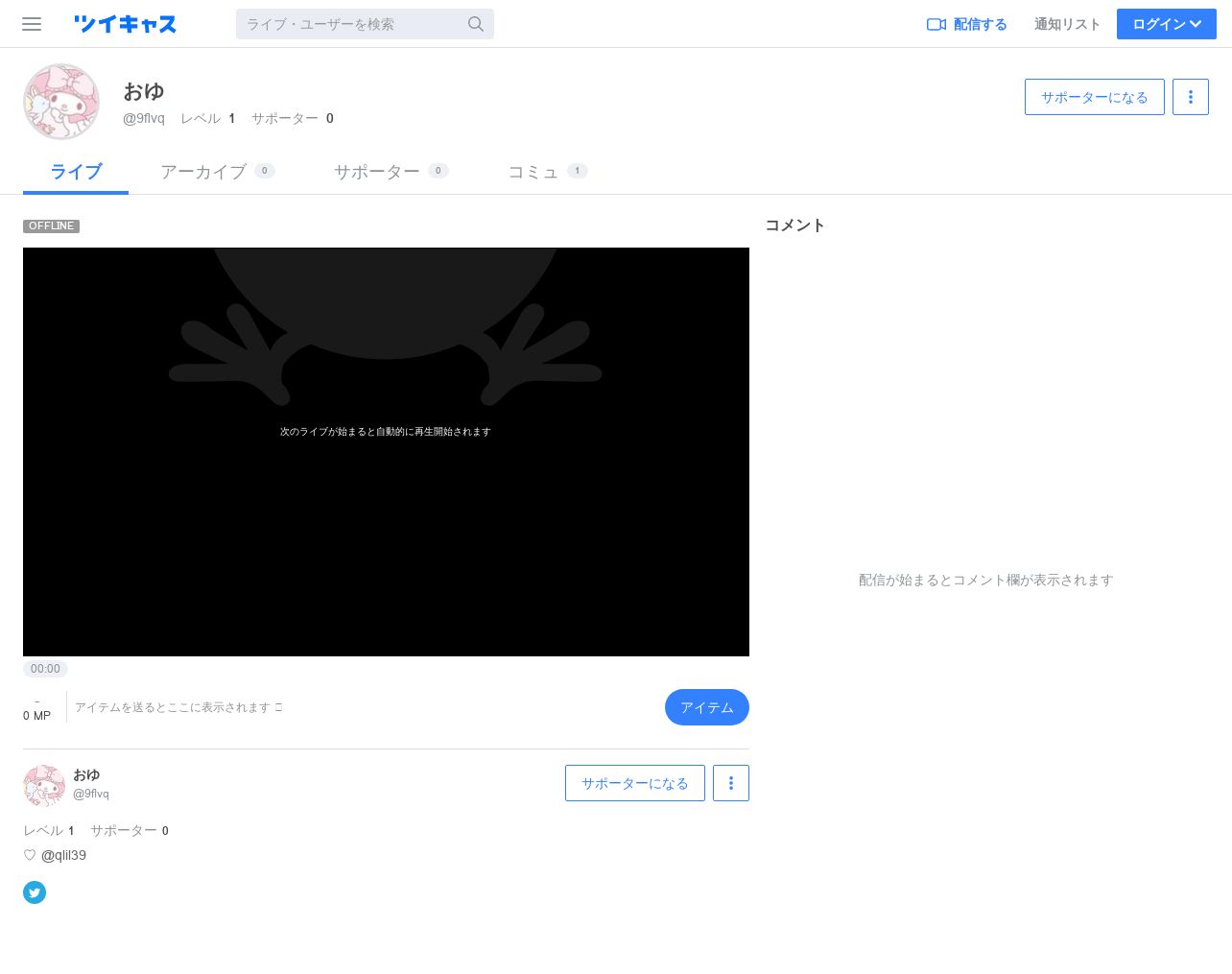This screenshot has width=1232, height=974.
Task: Click the 00:00 time indicator
Action: [x=45, y=669]
